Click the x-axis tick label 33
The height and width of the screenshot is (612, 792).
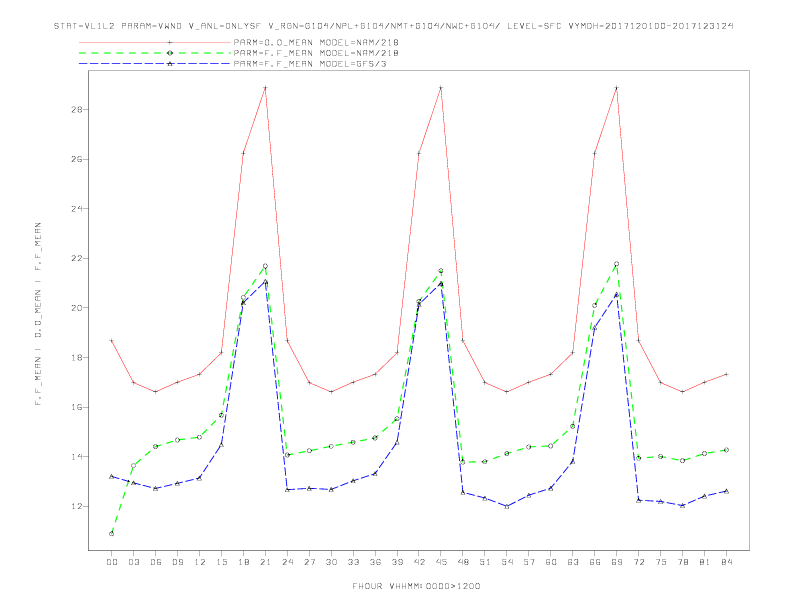(x=353, y=562)
